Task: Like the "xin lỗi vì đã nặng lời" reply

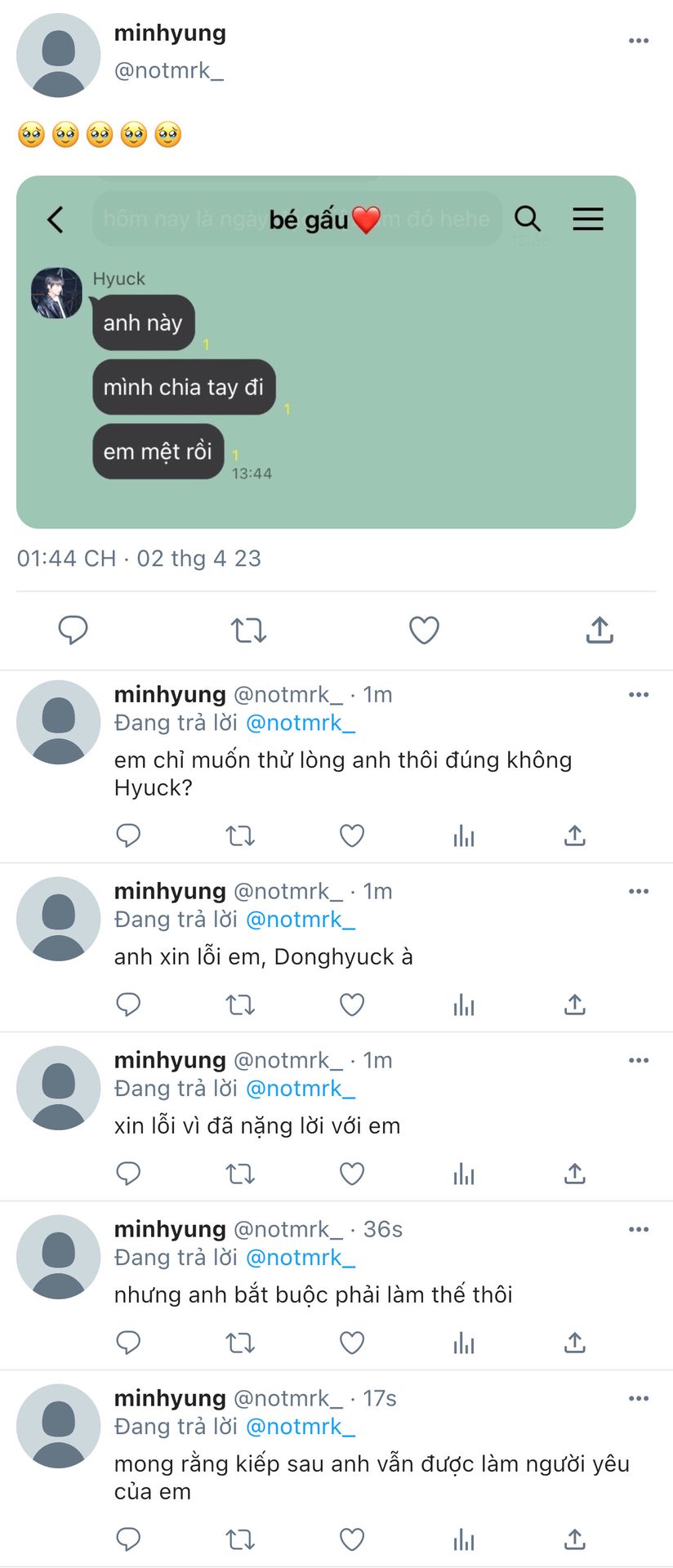Action: [x=352, y=1174]
